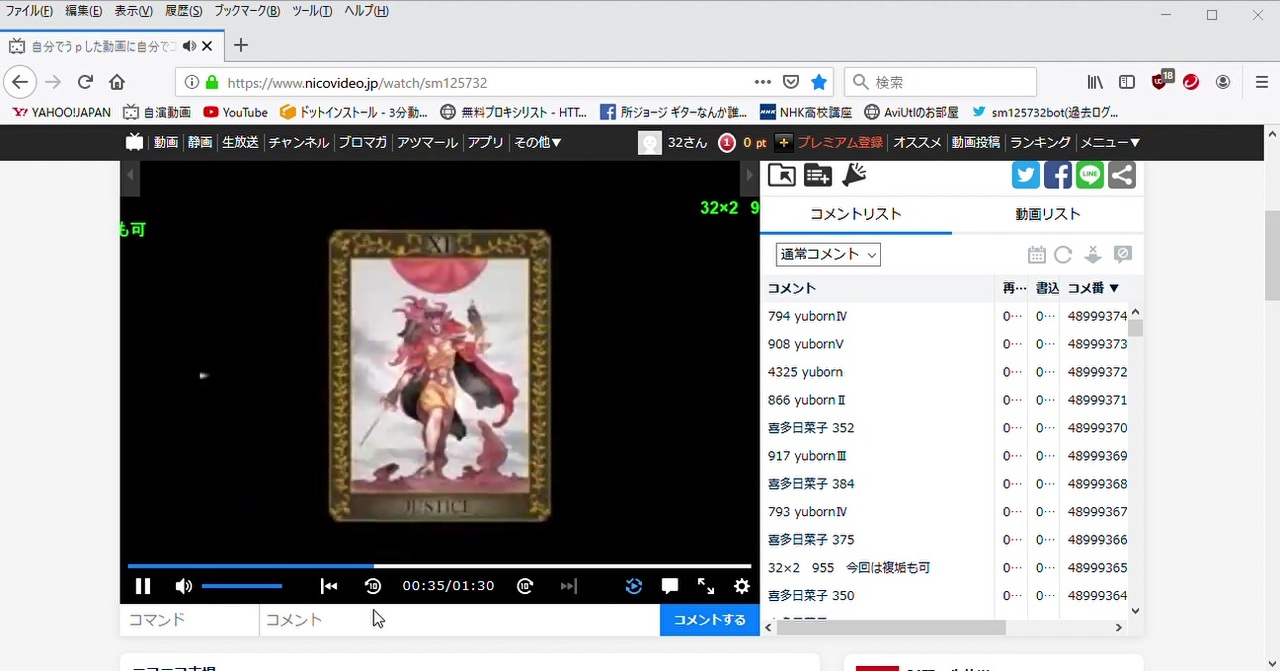Open the 動画投稿 link

[976, 142]
